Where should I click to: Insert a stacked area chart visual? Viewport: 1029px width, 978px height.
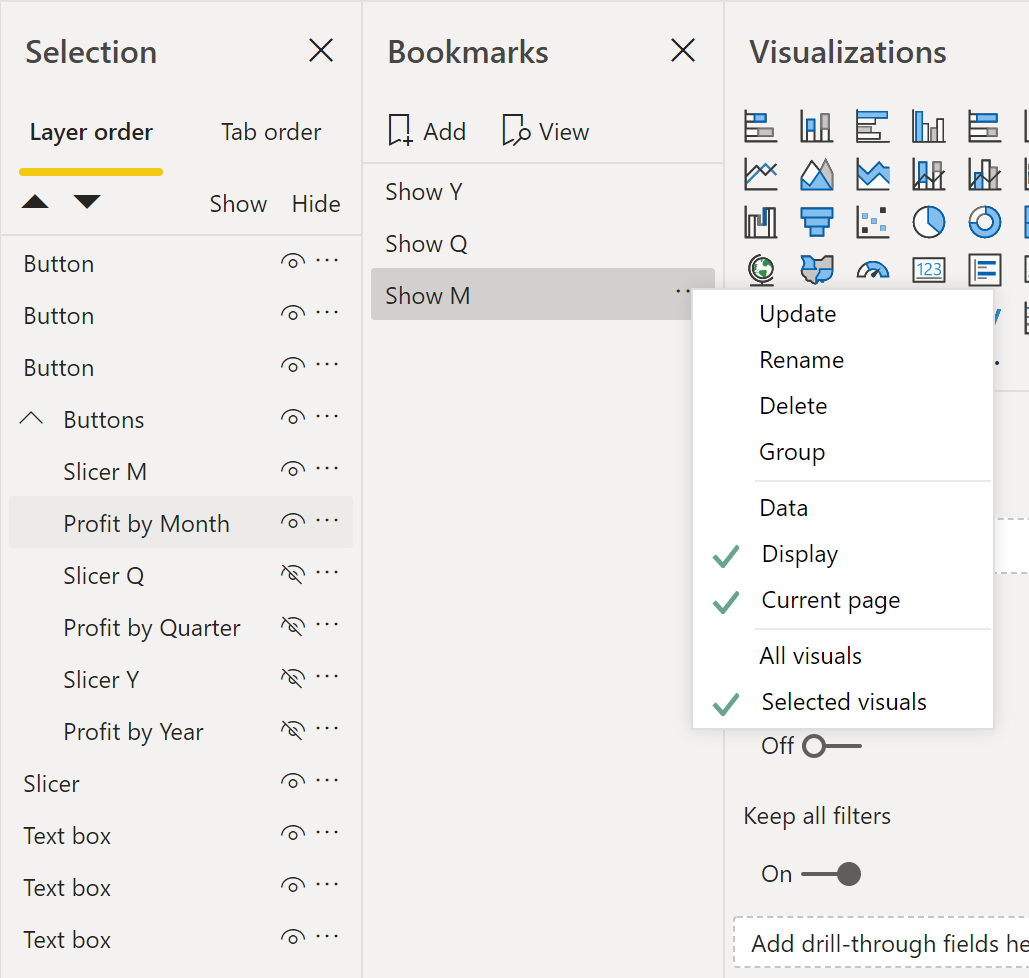pos(873,175)
